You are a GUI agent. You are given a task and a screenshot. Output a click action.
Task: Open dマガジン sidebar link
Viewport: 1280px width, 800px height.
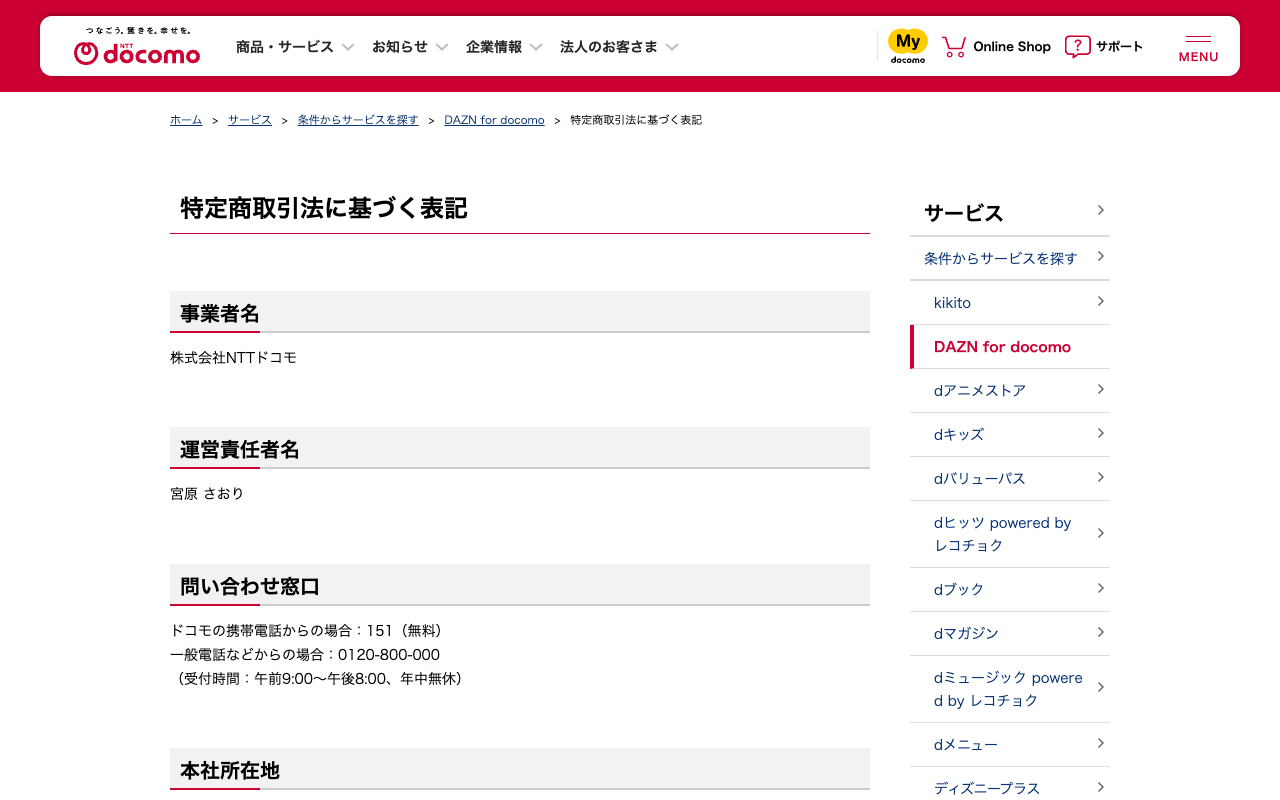(x=1010, y=633)
